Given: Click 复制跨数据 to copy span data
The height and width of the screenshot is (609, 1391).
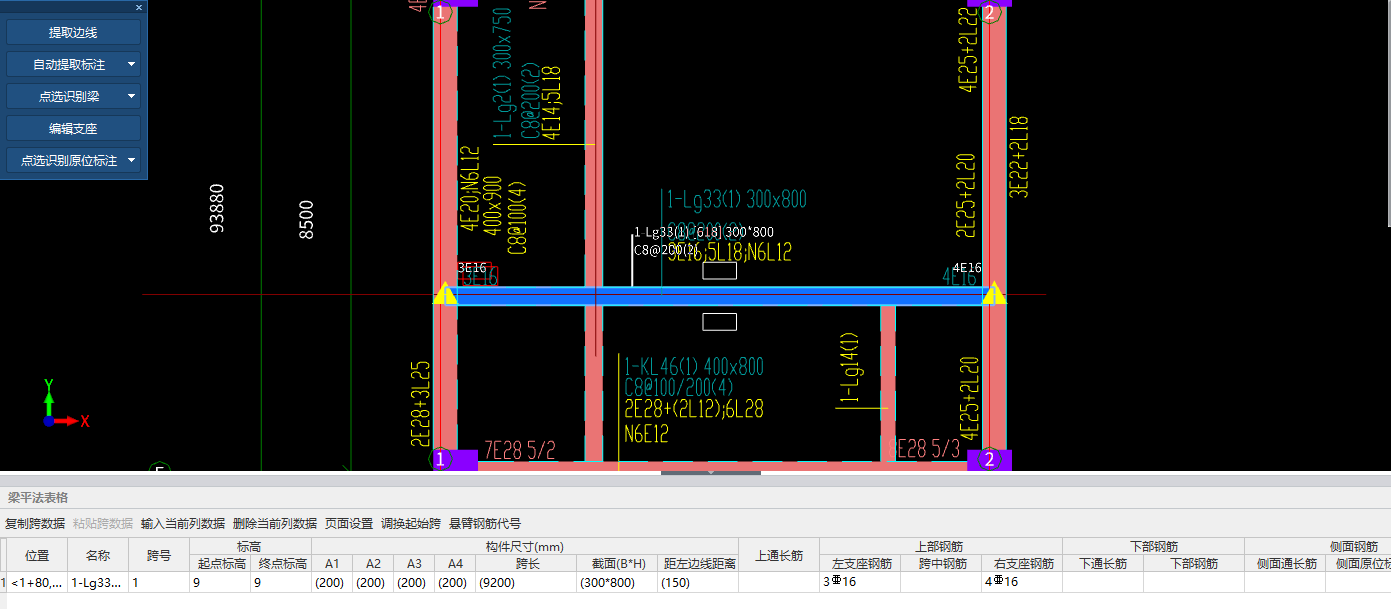Looking at the screenshot, I should (33, 523).
